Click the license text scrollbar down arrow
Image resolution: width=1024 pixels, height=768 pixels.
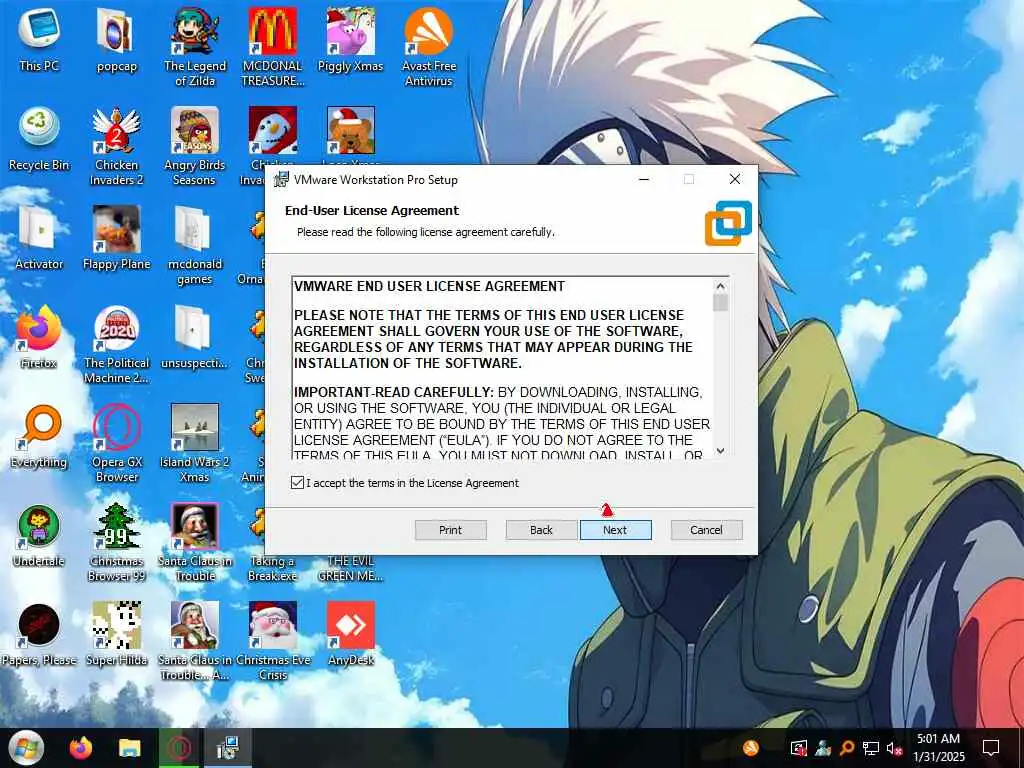click(720, 451)
